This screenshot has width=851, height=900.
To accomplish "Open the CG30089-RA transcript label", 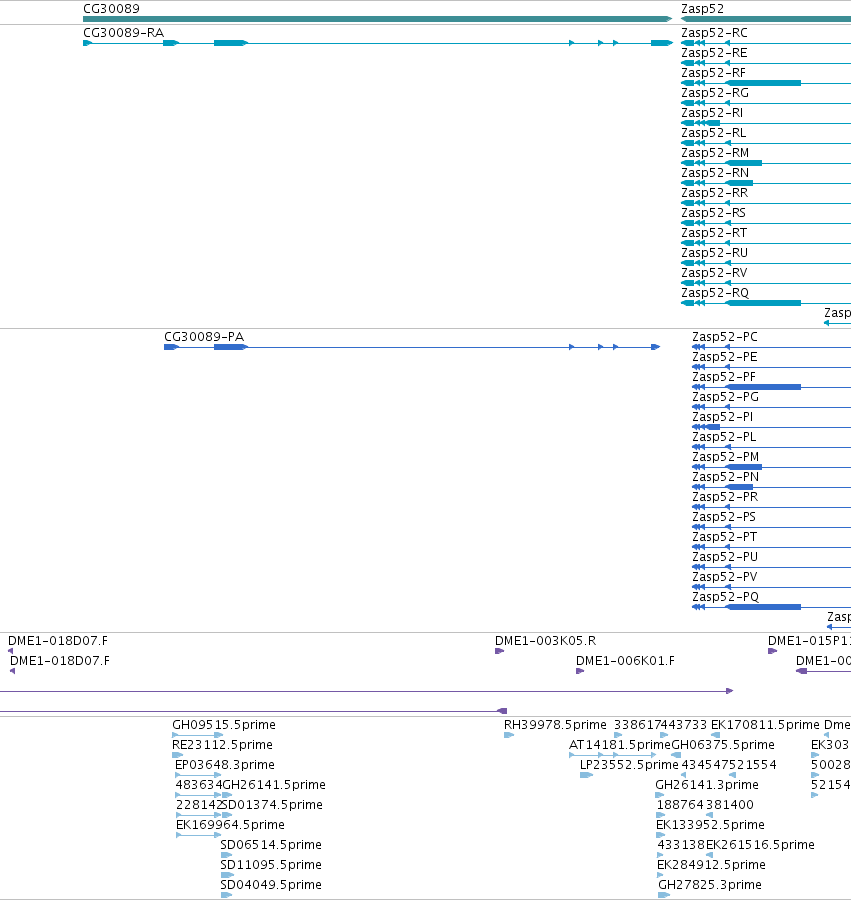I will 123,33.
